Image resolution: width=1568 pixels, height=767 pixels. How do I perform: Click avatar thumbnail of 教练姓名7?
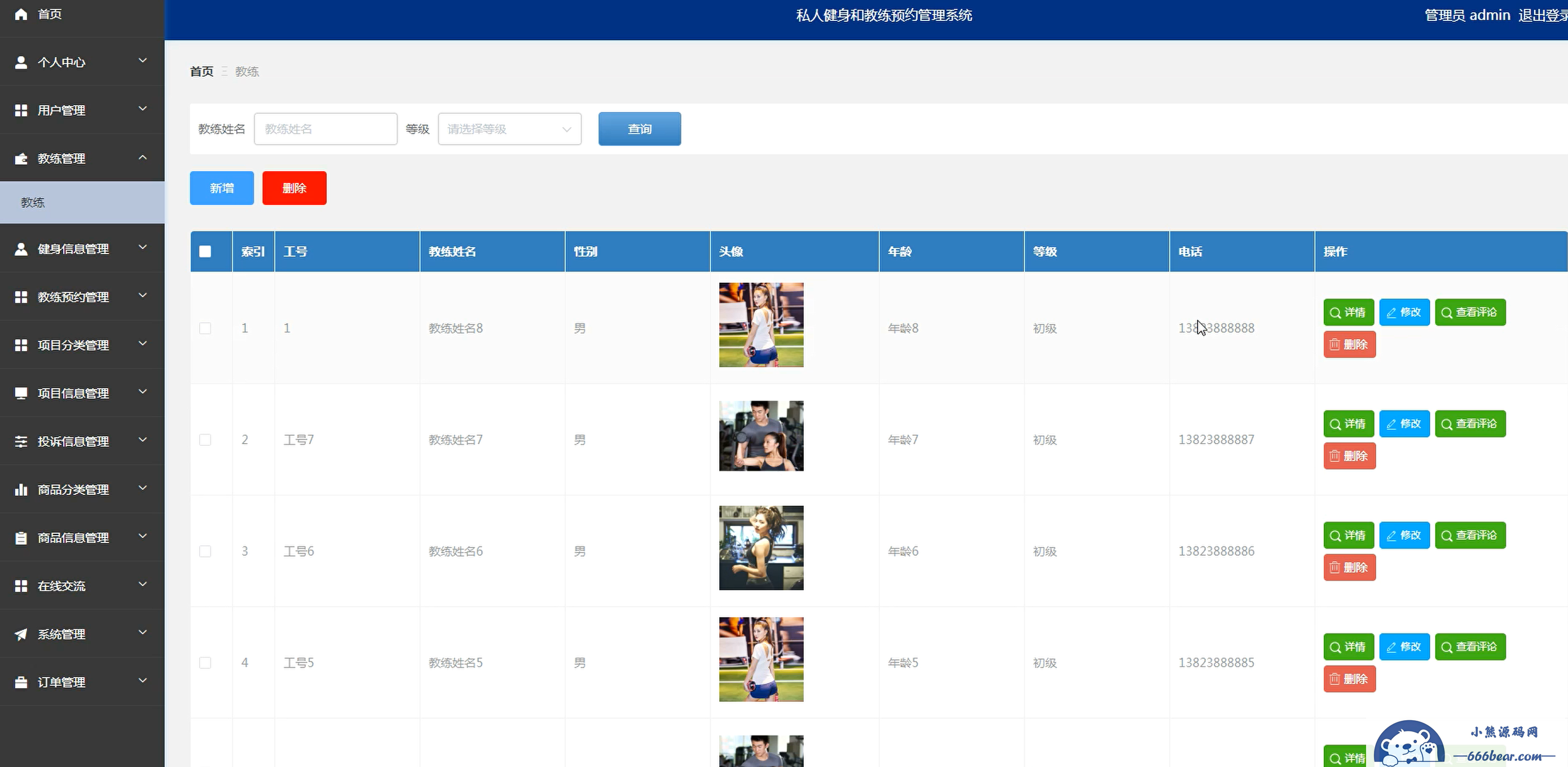click(761, 436)
